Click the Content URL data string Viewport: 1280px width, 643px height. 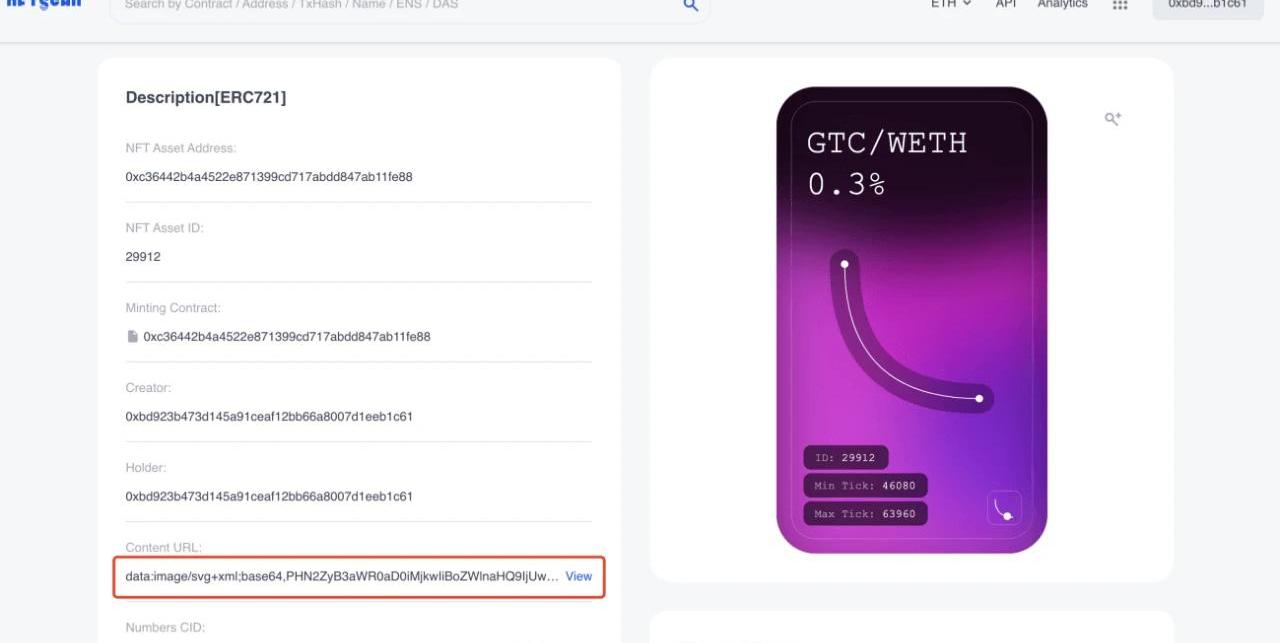pyautogui.click(x=341, y=577)
